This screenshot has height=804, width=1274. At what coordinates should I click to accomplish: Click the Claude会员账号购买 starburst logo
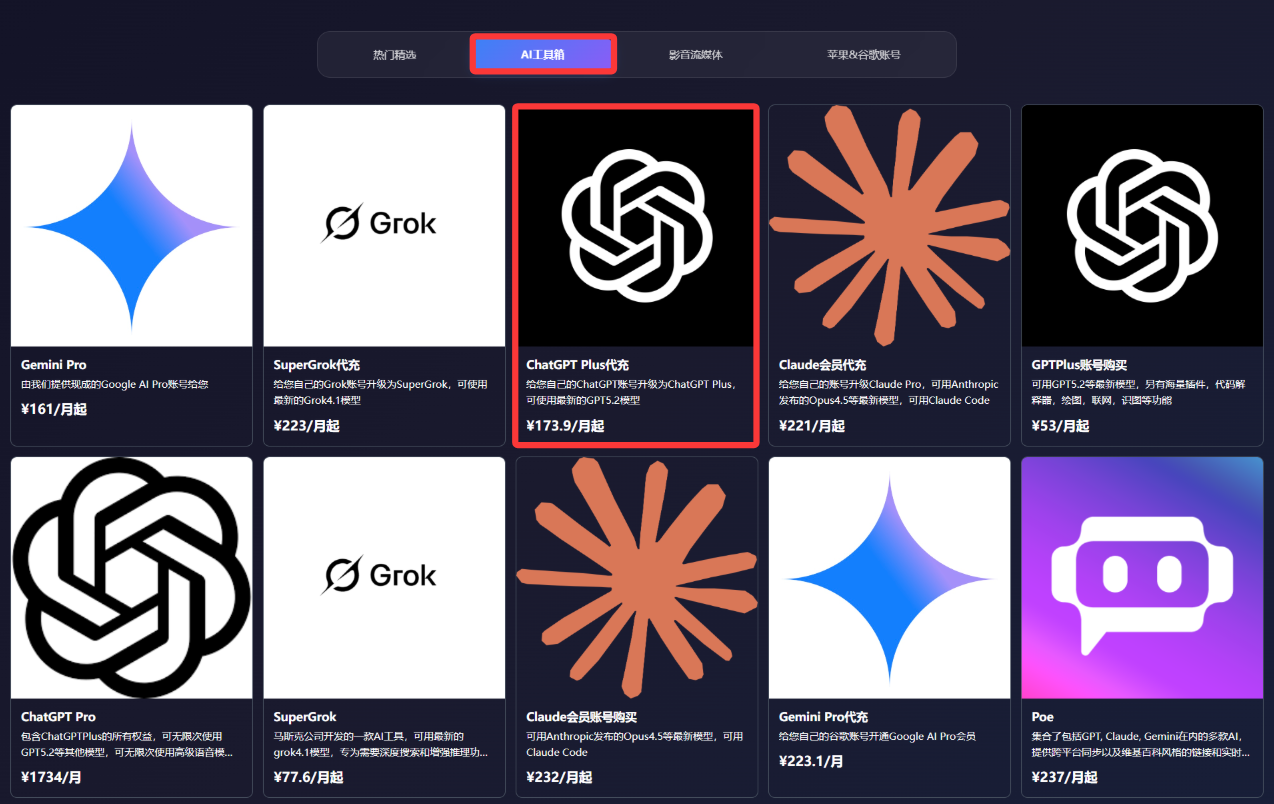point(636,576)
